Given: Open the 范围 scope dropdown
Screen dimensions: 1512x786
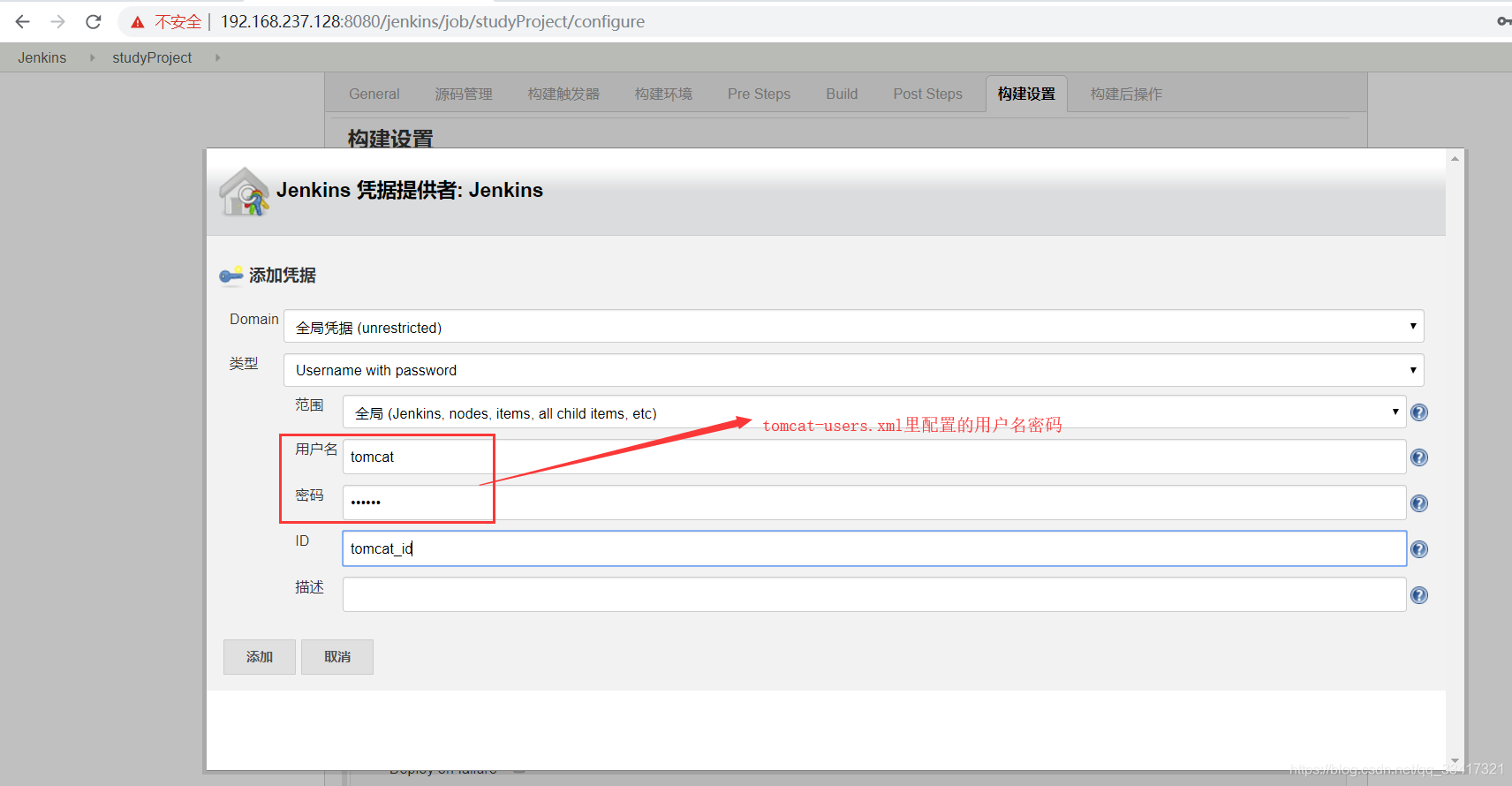Looking at the screenshot, I should (874, 412).
